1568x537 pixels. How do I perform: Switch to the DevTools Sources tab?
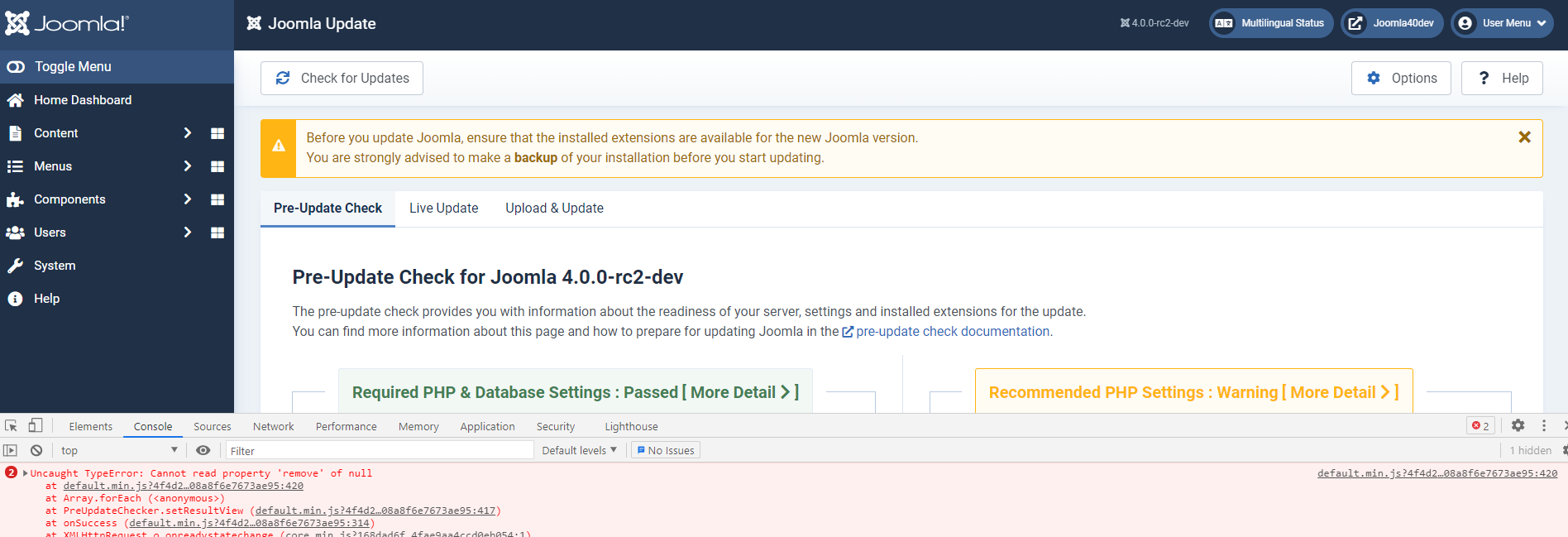[213, 427]
